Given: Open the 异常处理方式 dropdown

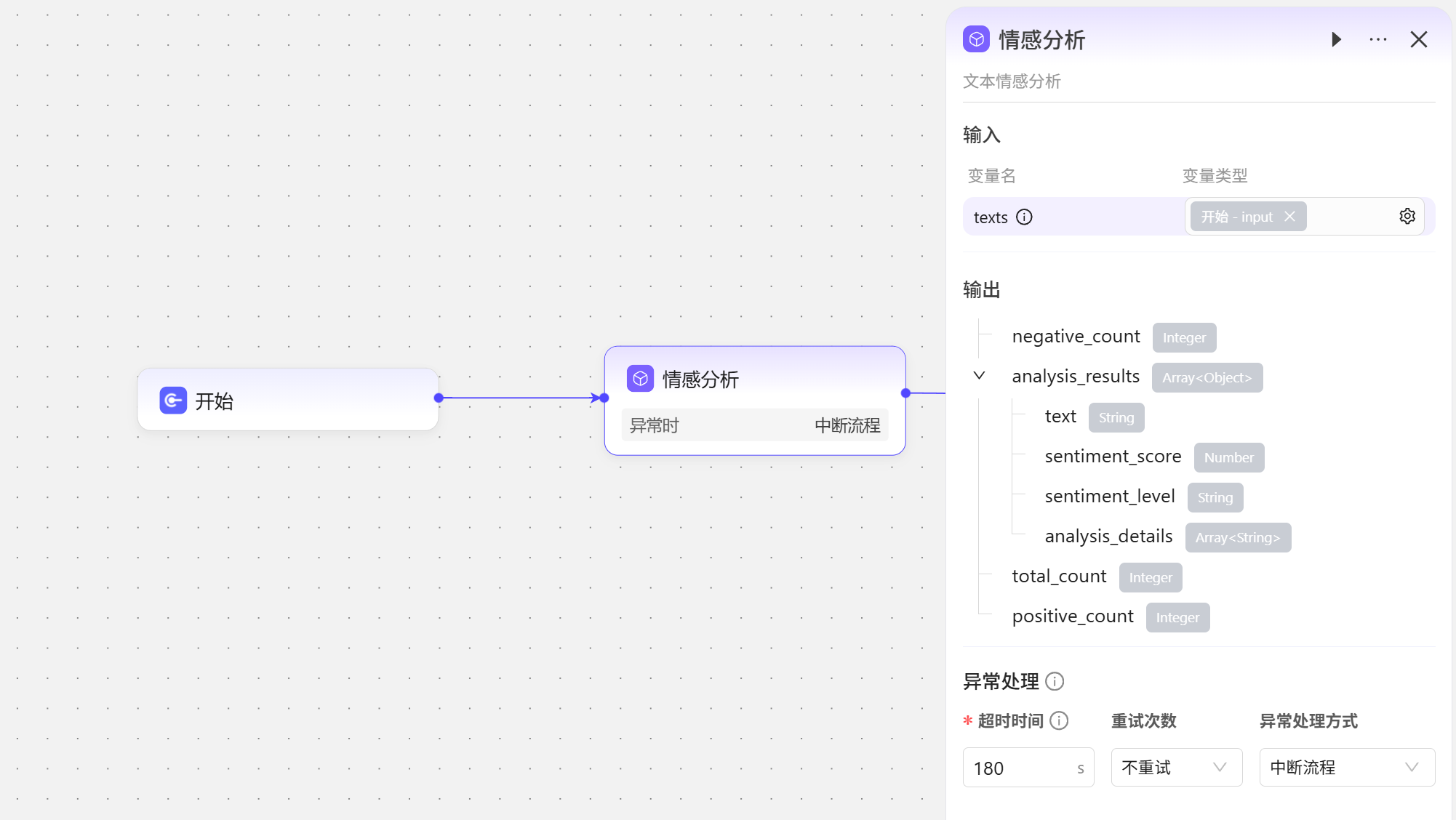Looking at the screenshot, I should [x=1346, y=767].
